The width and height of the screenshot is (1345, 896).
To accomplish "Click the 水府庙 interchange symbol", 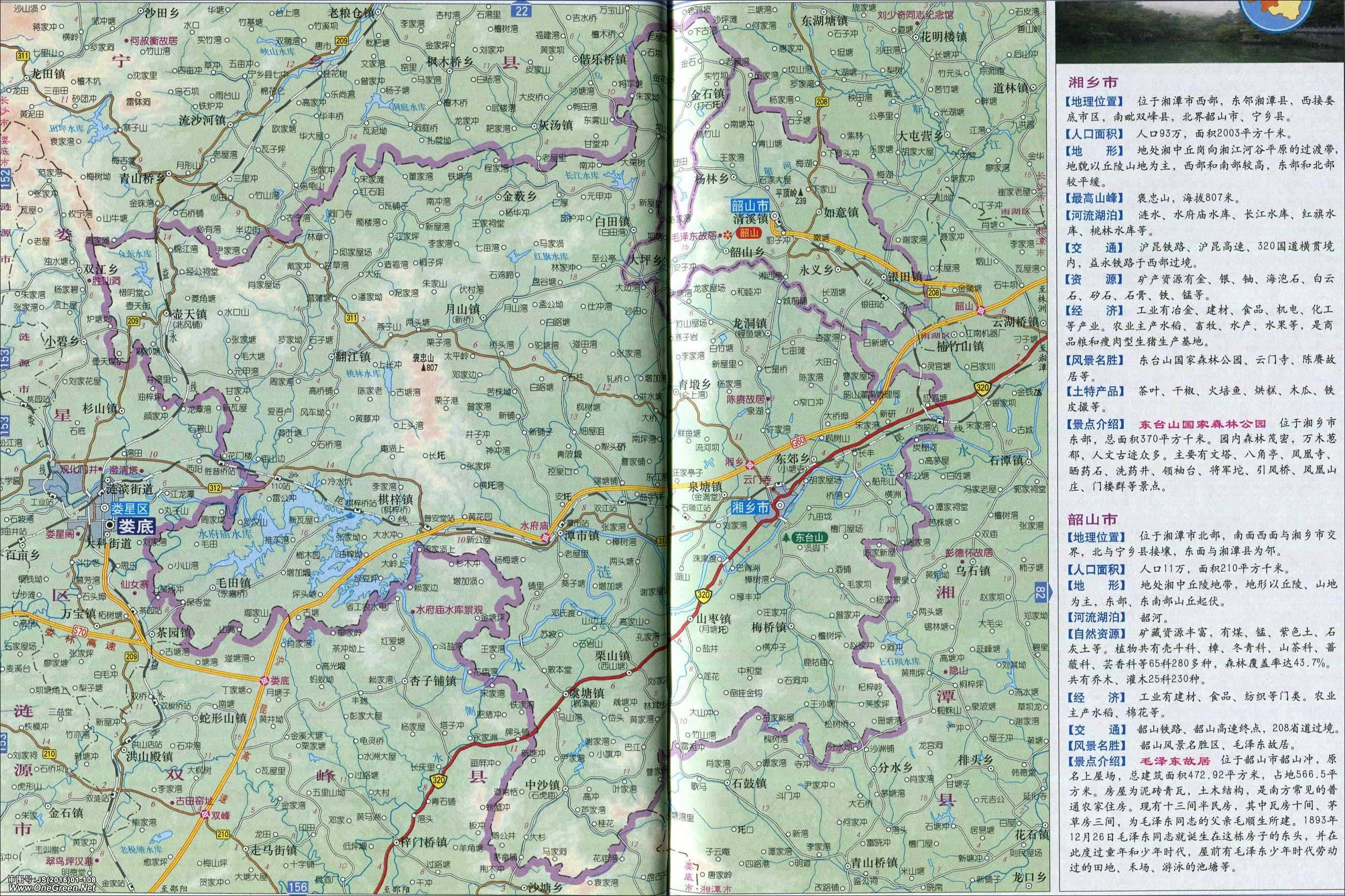I will click(x=547, y=537).
